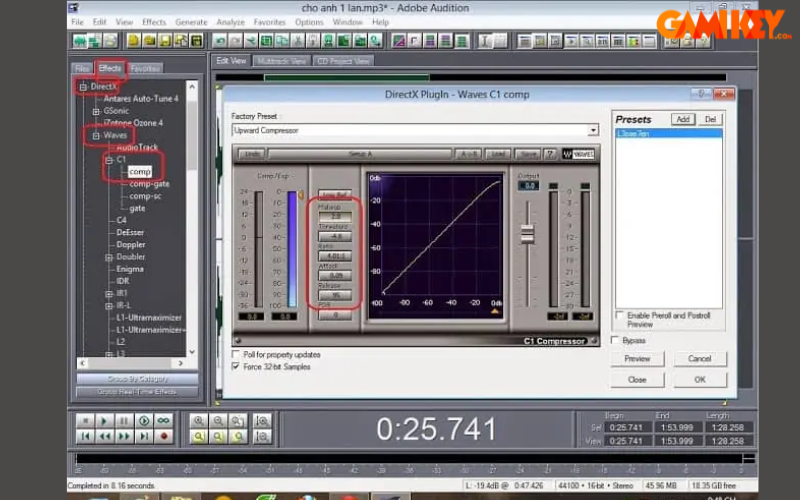Click Zoom In Vertically icon
This screenshot has width=800, height=500.
pos(262,421)
